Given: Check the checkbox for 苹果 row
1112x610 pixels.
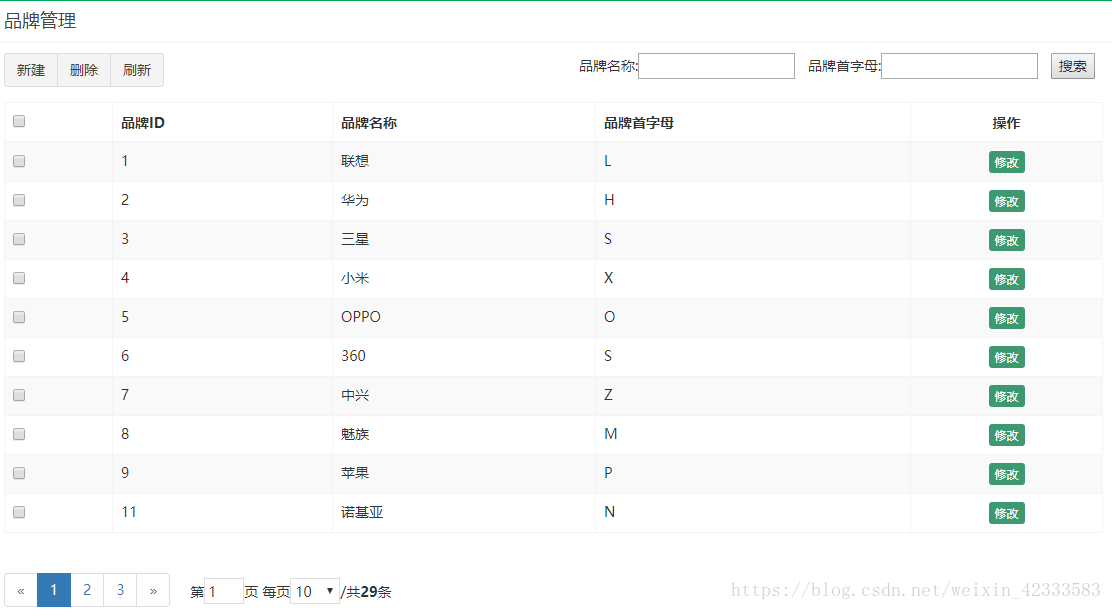Looking at the screenshot, I should click(19, 473).
